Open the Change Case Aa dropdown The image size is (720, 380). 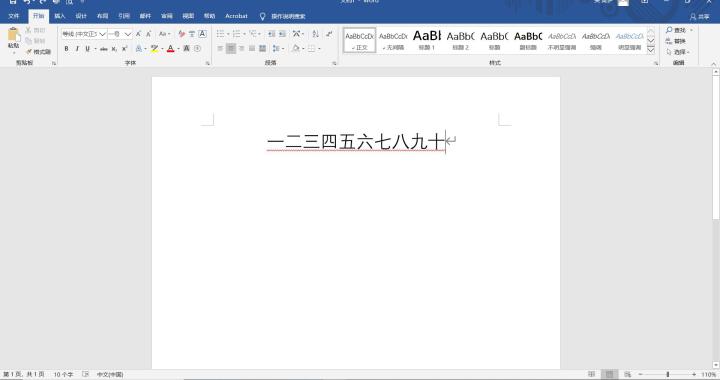tap(164, 34)
